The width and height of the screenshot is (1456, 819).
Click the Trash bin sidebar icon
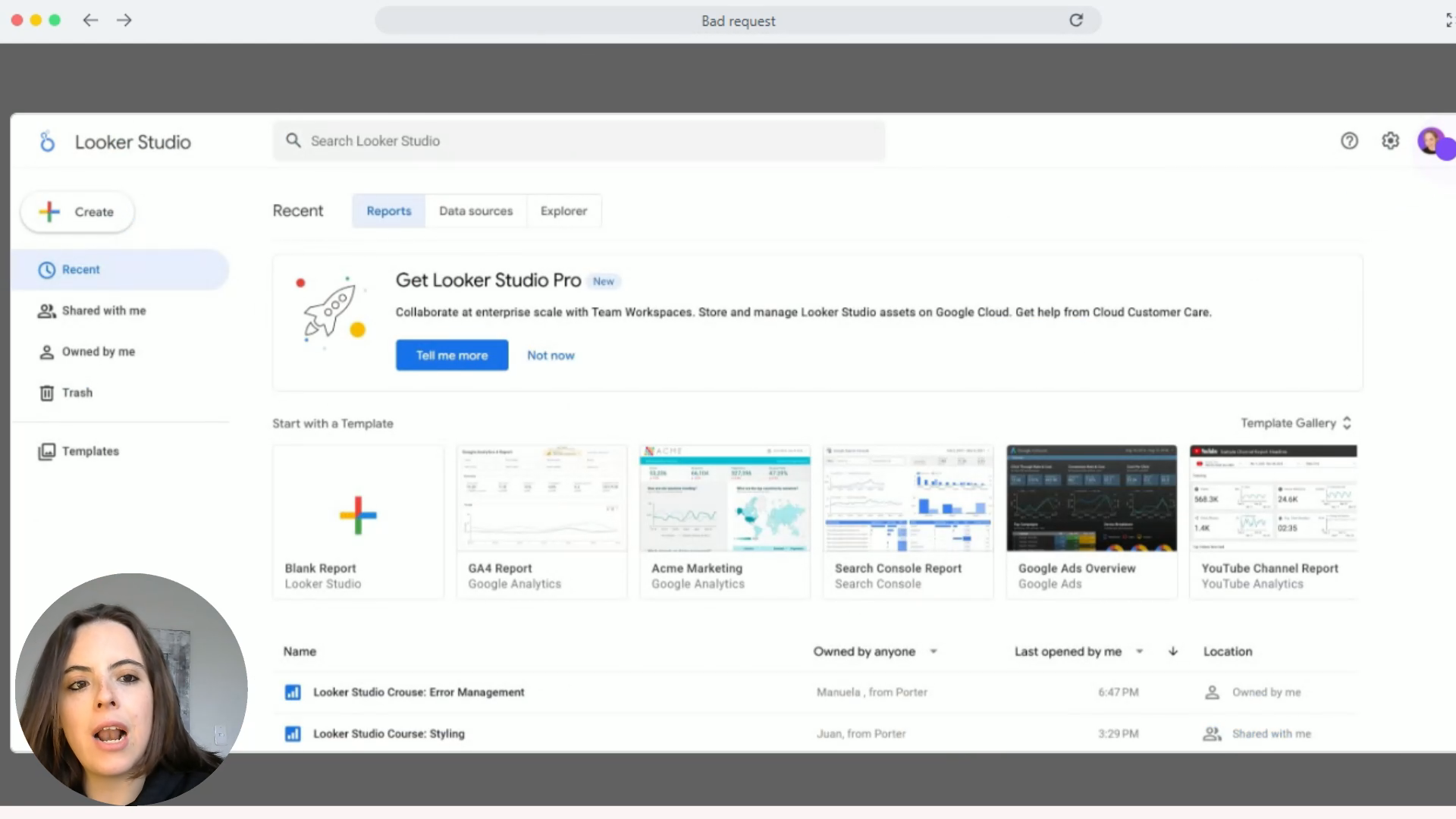pos(47,393)
